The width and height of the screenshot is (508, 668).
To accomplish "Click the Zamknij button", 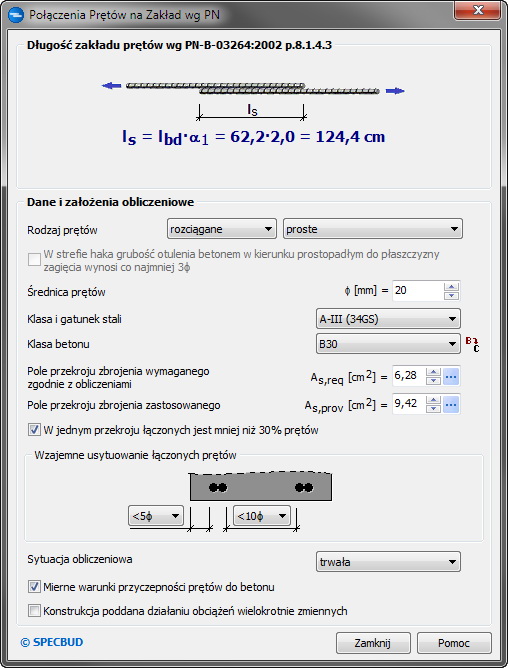I will (x=373, y=643).
